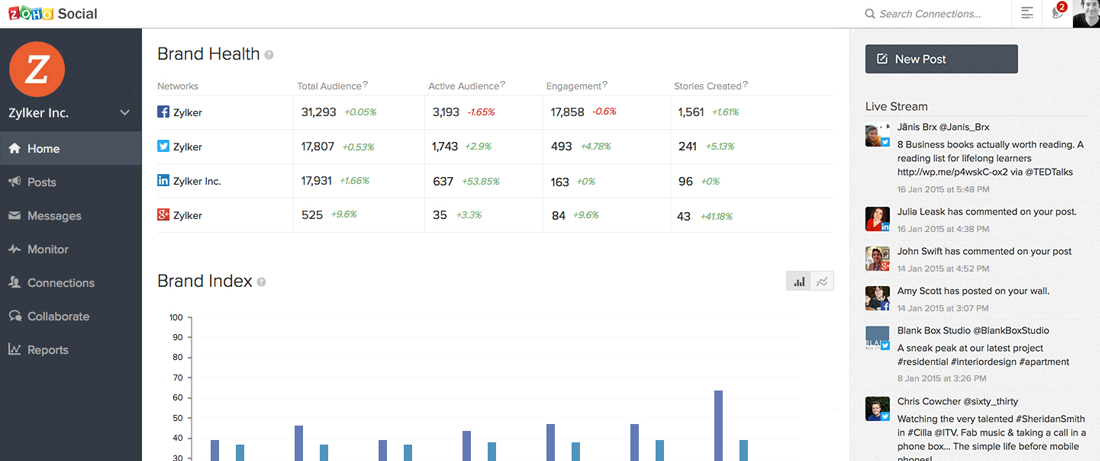Image resolution: width=1100 pixels, height=461 pixels.
Task: Click Facebook stories created 1,561
Action: [x=691, y=112]
